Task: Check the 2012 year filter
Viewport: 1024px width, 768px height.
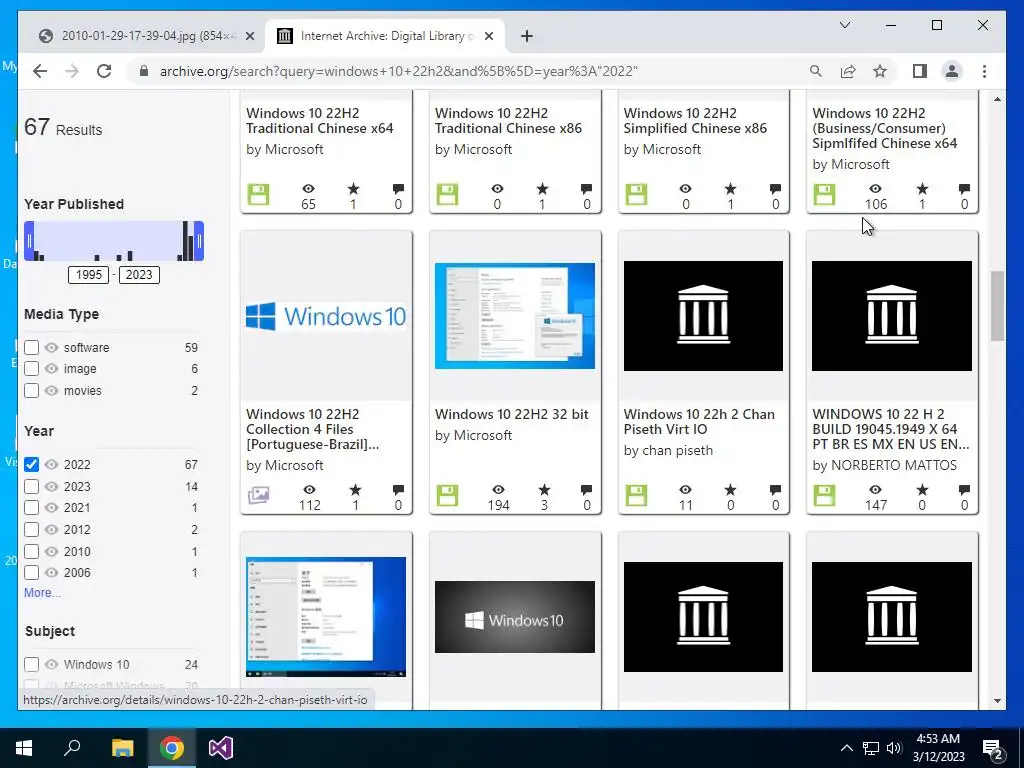Action: click(31, 530)
